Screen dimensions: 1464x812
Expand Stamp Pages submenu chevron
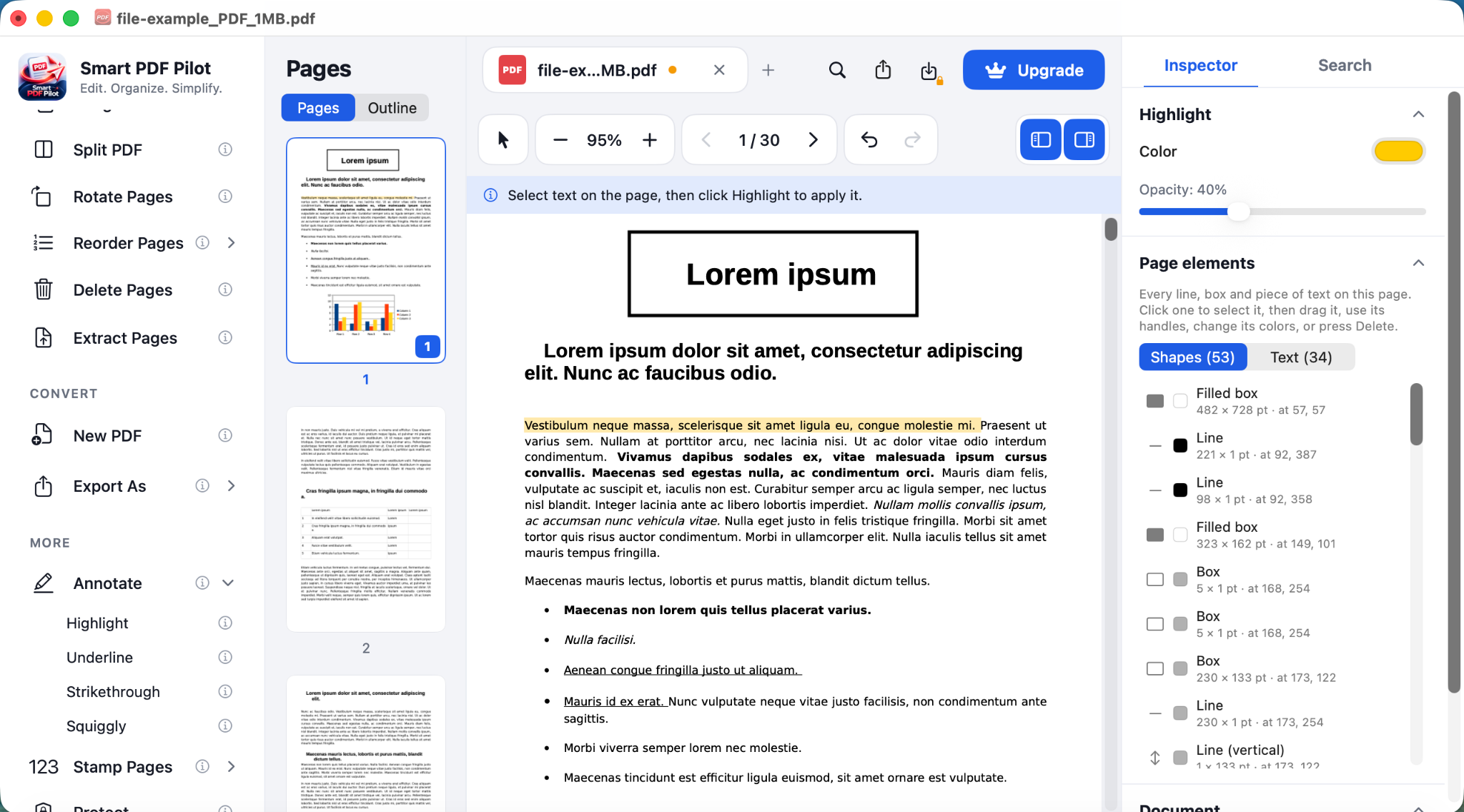click(231, 766)
